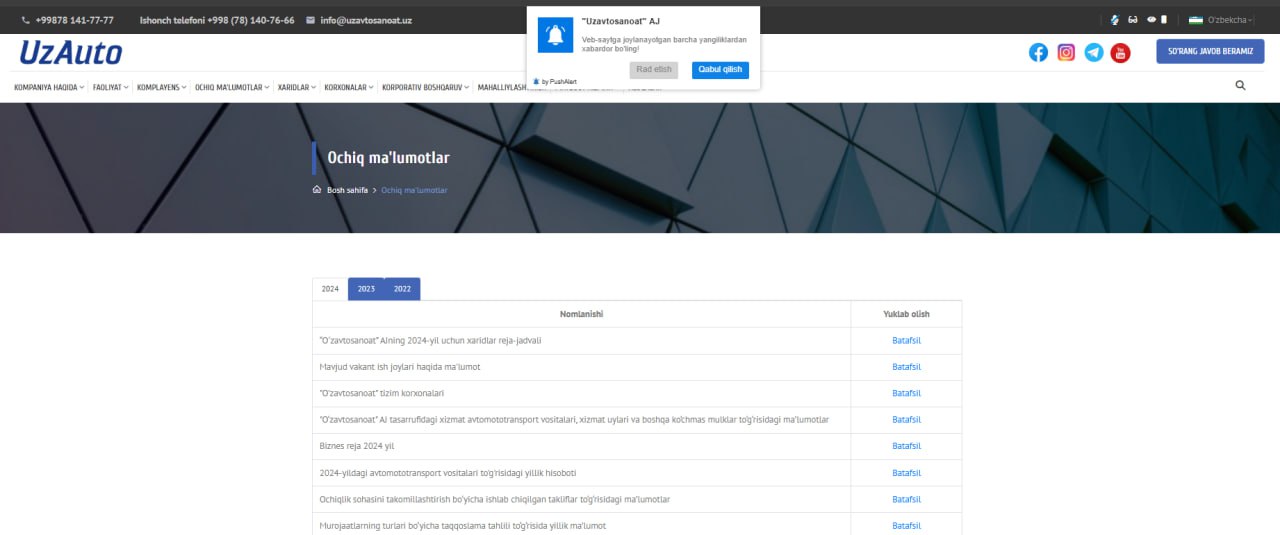Expand the FAOLIYAT menu
Screen dimensions: 1280x535
(110, 87)
